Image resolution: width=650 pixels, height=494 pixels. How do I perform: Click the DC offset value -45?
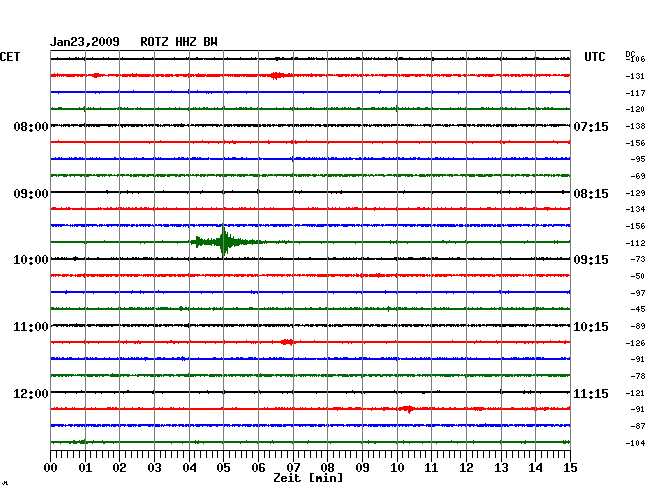click(x=637, y=309)
